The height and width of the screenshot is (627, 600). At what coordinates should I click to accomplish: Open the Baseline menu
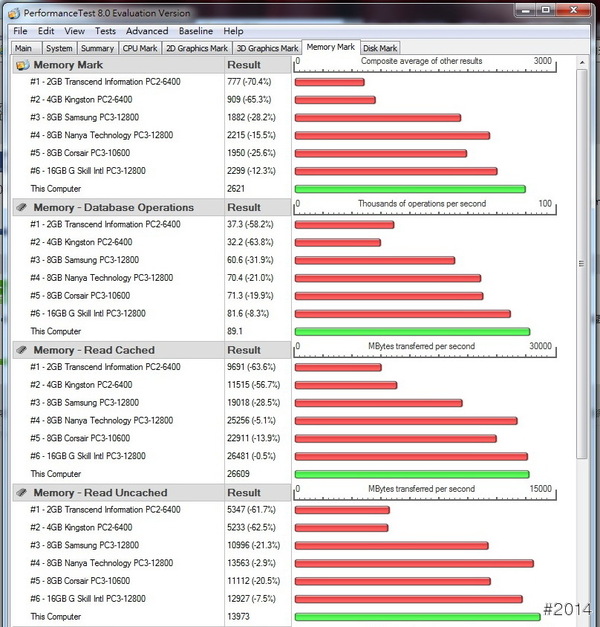pos(196,31)
